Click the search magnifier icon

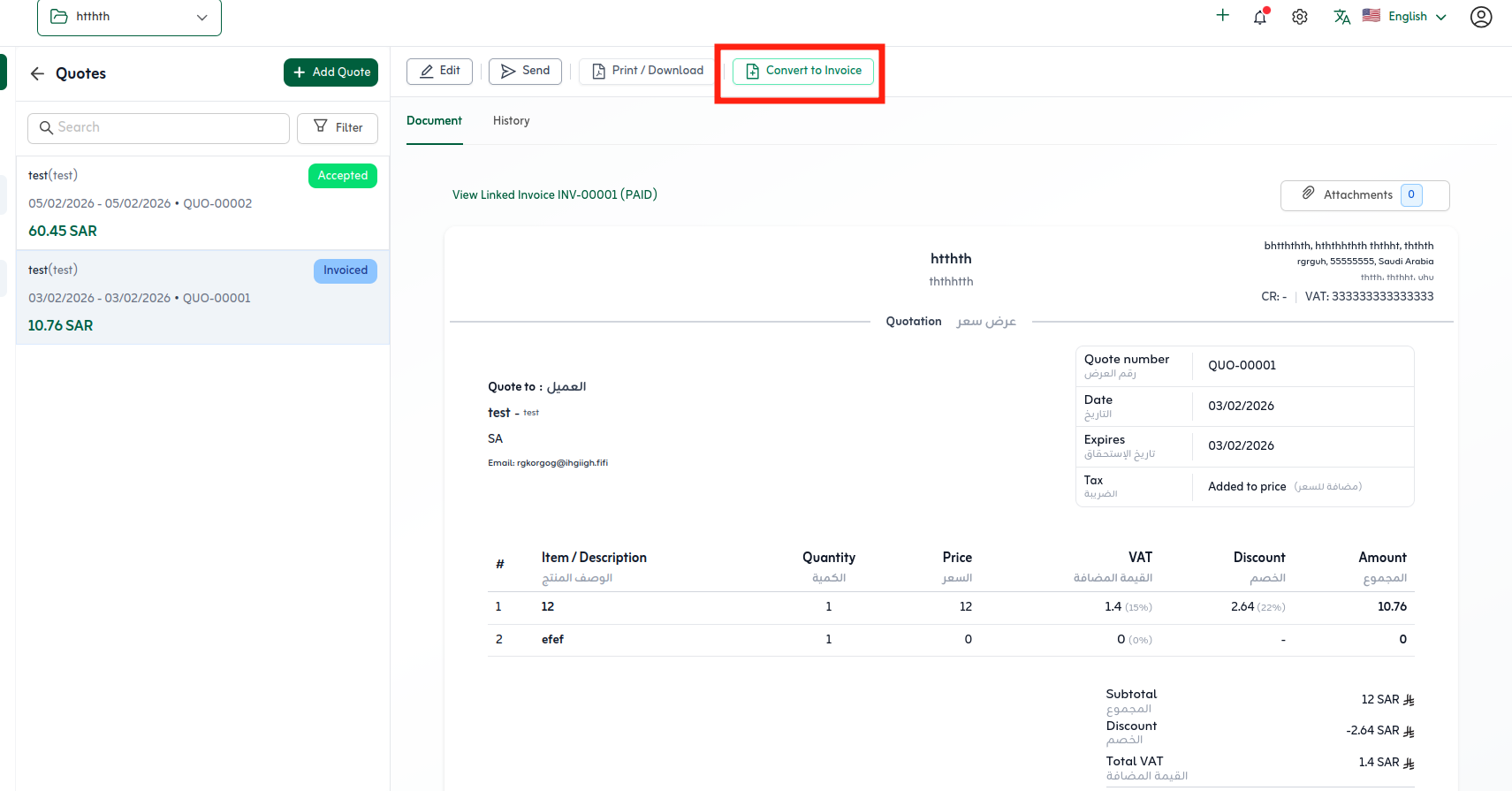coord(47,128)
